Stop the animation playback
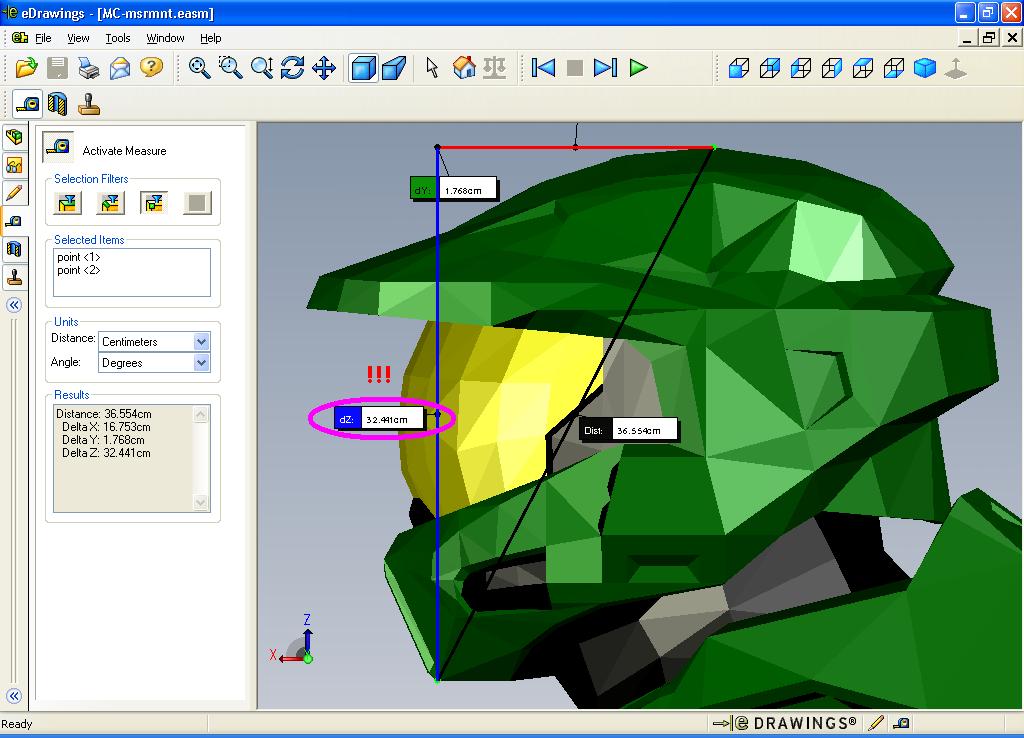This screenshot has width=1024, height=738. point(575,67)
